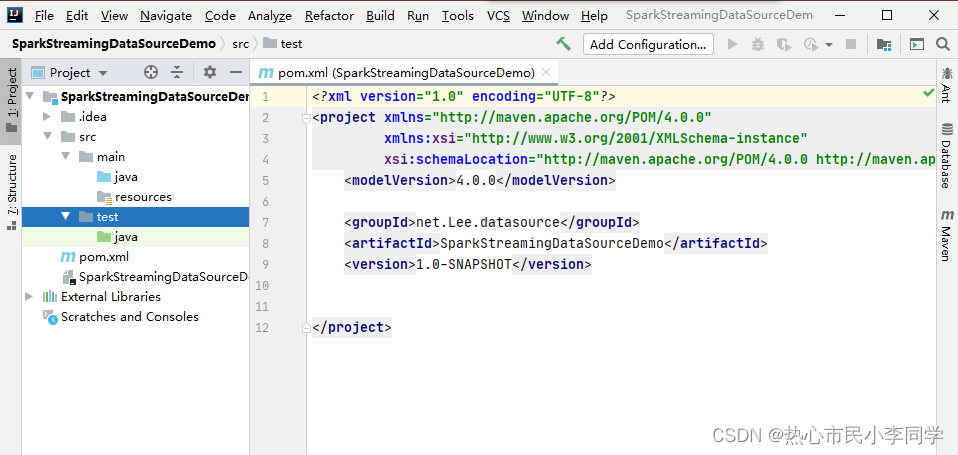Open the Navigate menu
The width and height of the screenshot is (958, 455).
click(166, 16)
